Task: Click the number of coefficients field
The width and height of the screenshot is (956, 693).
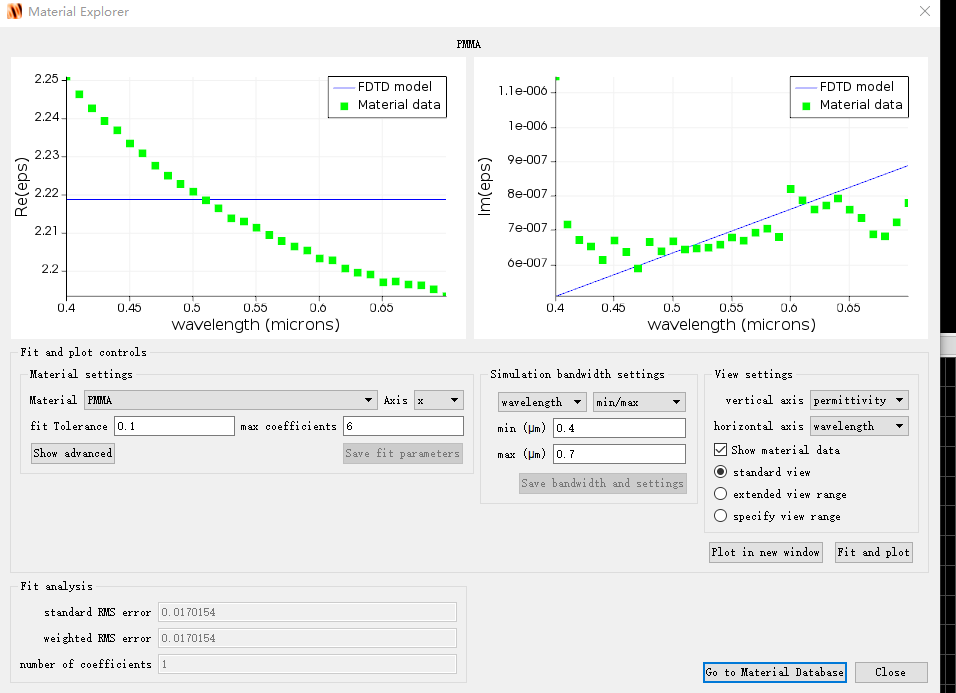Action: click(307, 664)
